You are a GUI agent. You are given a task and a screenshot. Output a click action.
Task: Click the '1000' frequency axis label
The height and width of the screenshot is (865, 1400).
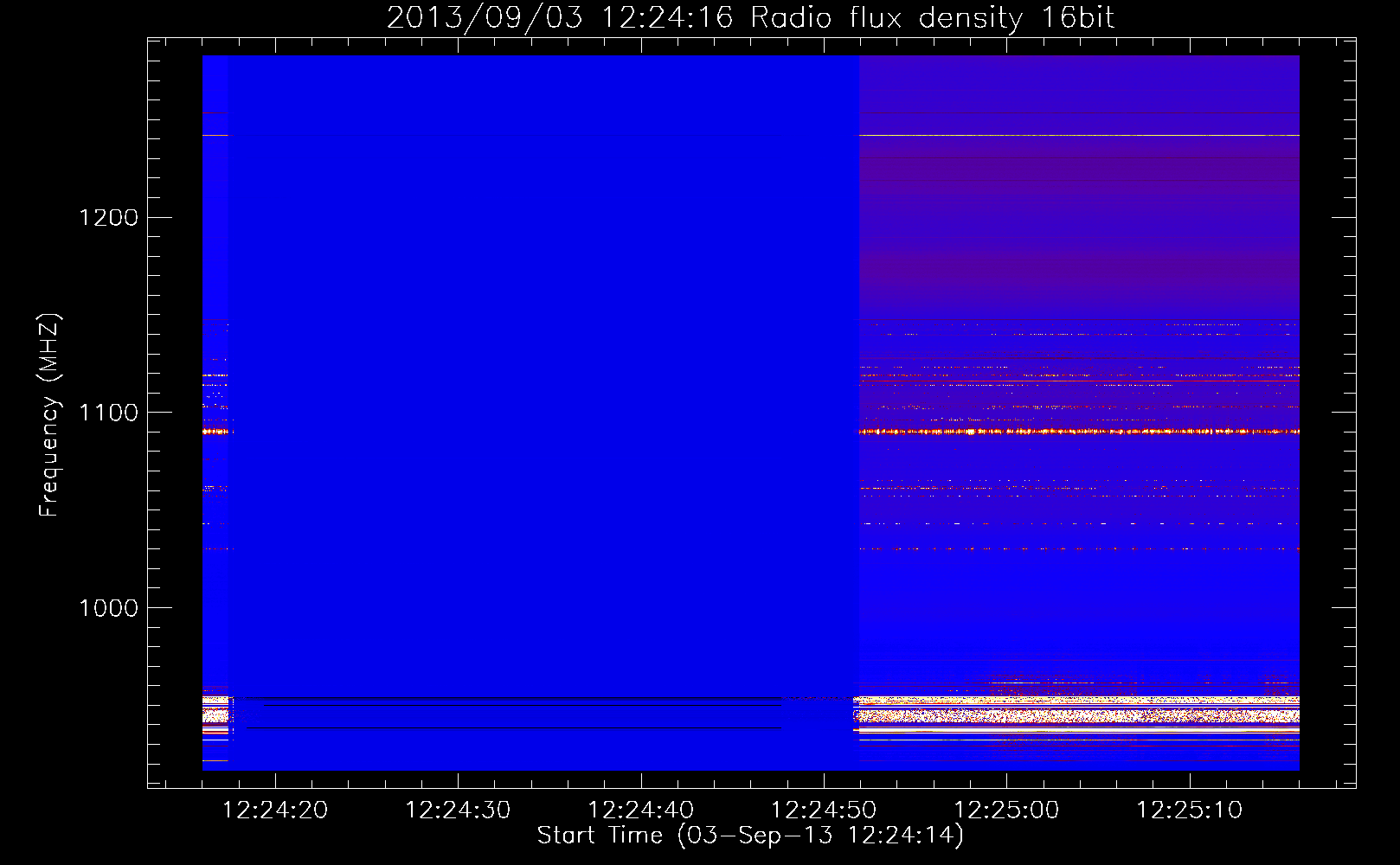[109, 608]
